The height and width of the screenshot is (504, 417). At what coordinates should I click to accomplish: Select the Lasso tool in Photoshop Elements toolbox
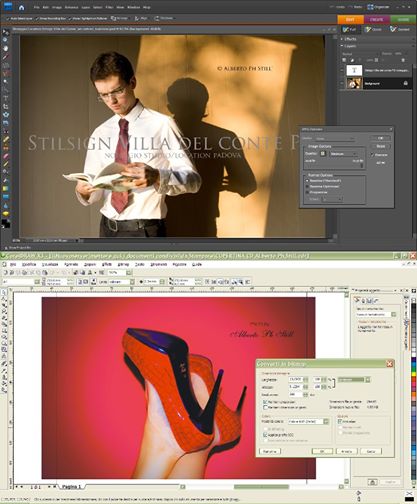[x=6, y=73]
